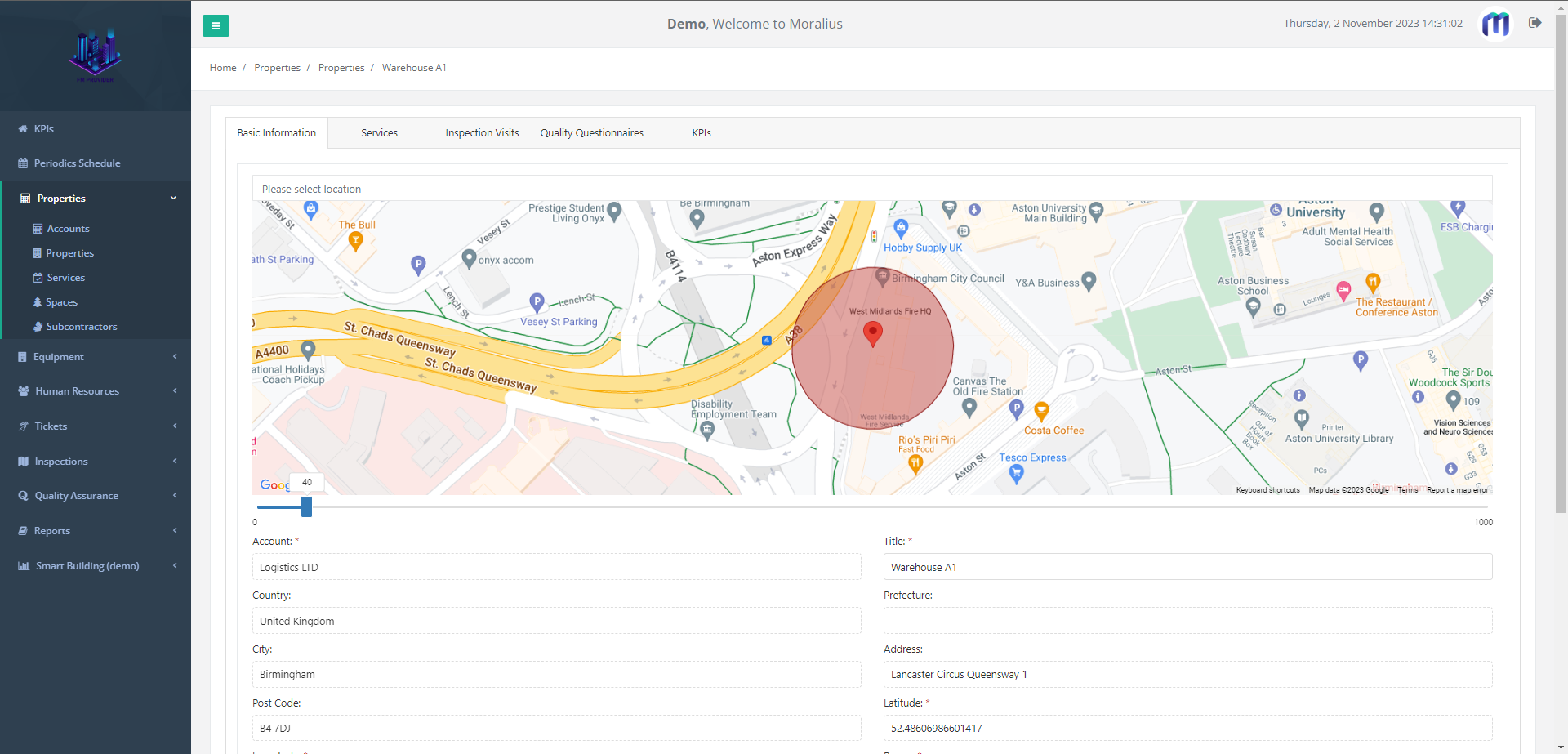
Task: Open the Properties submenu item in the sidebar
Action: pos(69,253)
